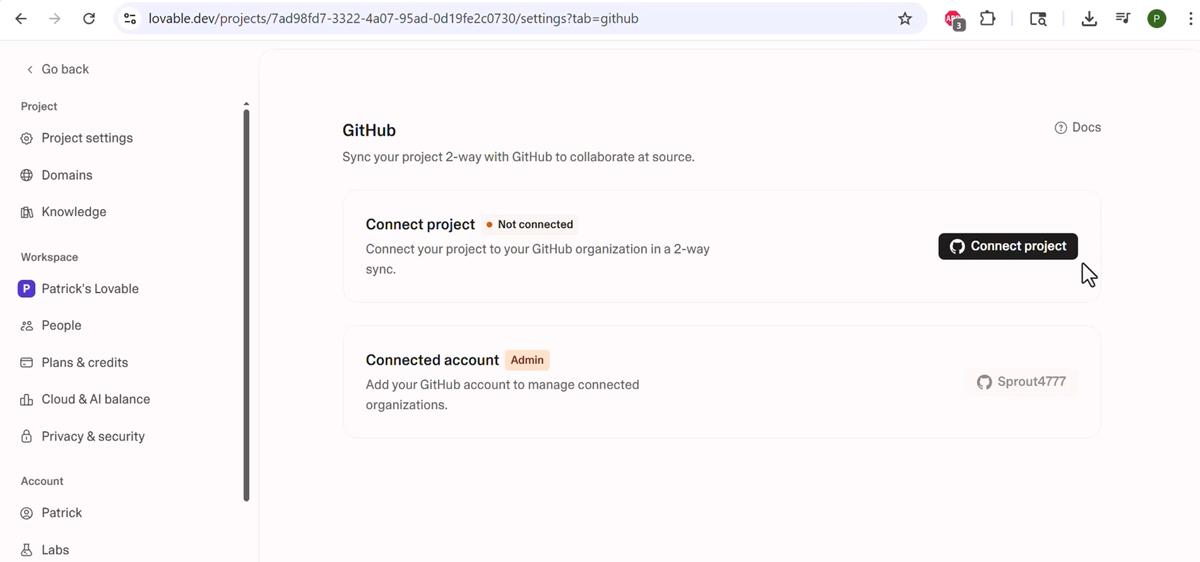Click the Connect project button
The image size is (1200, 562).
[x=1008, y=246]
